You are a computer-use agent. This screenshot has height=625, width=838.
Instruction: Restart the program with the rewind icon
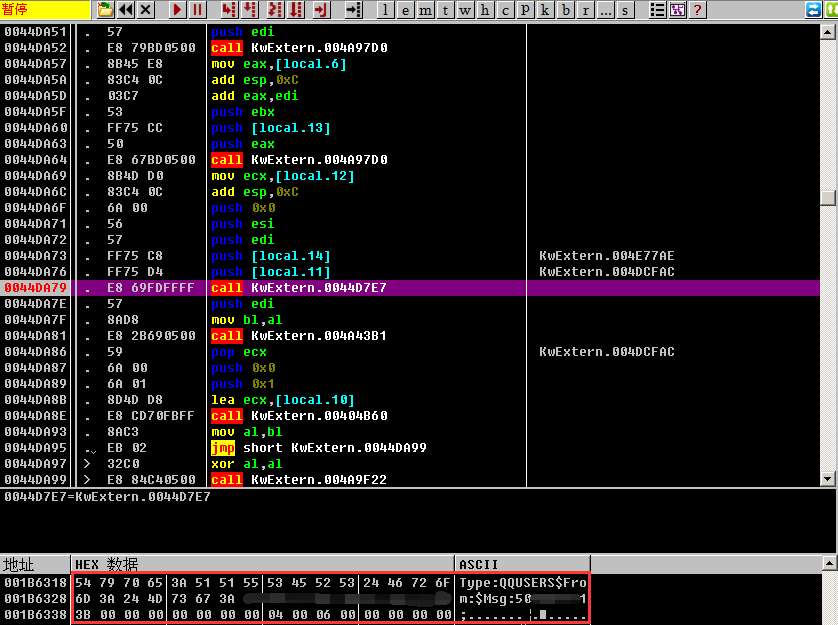click(126, 10)
